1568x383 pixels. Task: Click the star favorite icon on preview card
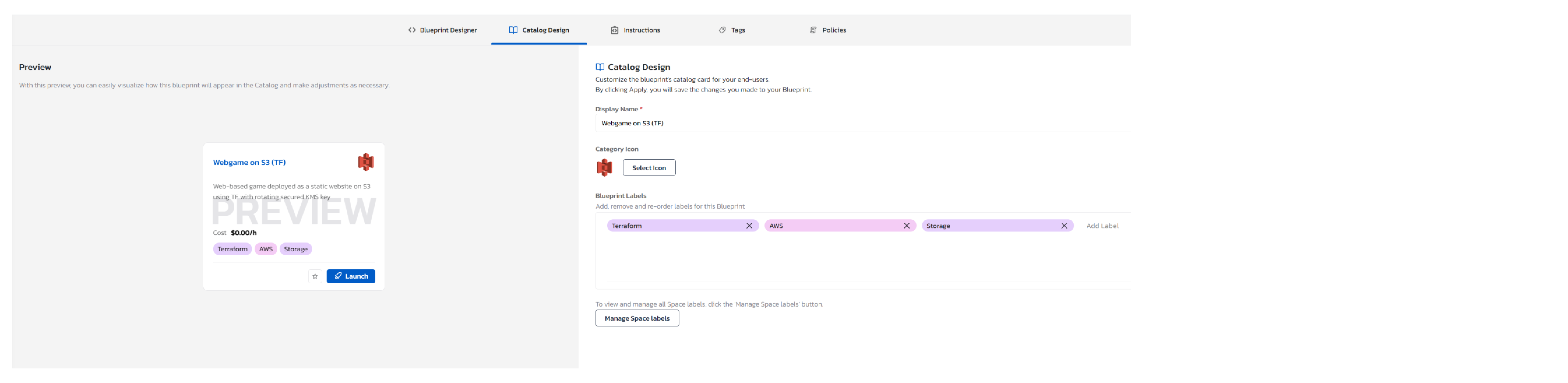click(x=315, y=276)
